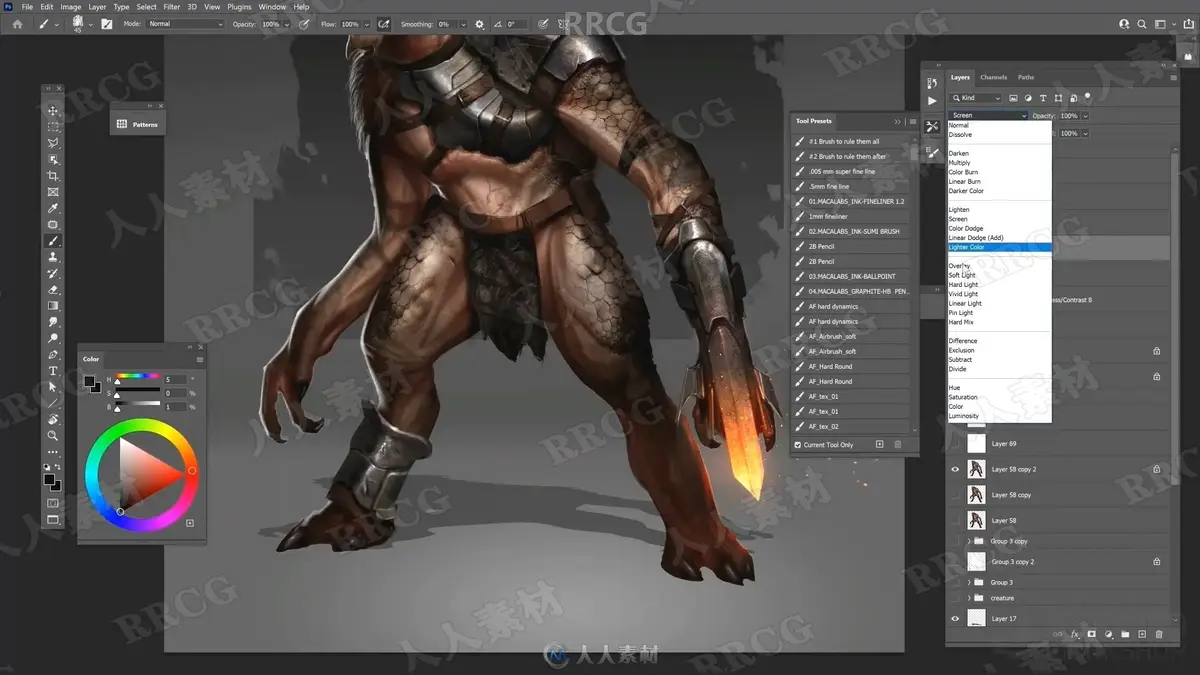Open the Patterns panel button

138,124
